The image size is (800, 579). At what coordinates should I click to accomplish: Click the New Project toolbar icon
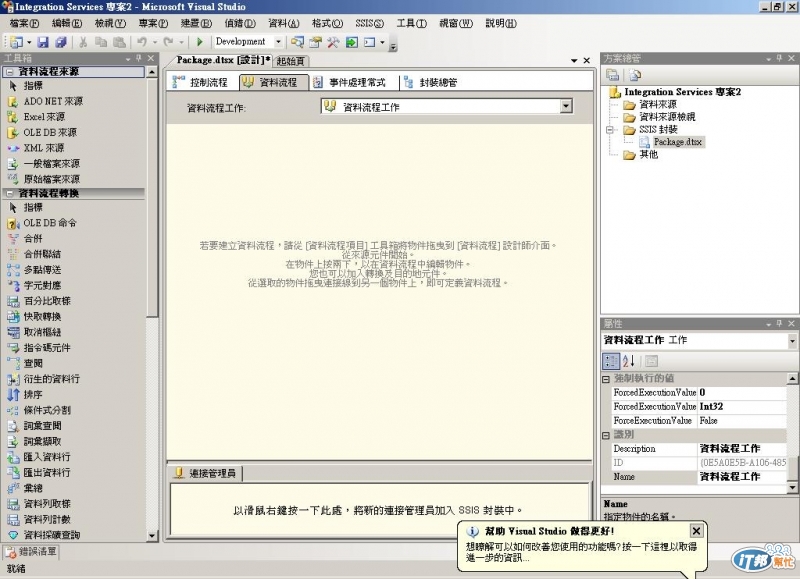click(16, 42)
